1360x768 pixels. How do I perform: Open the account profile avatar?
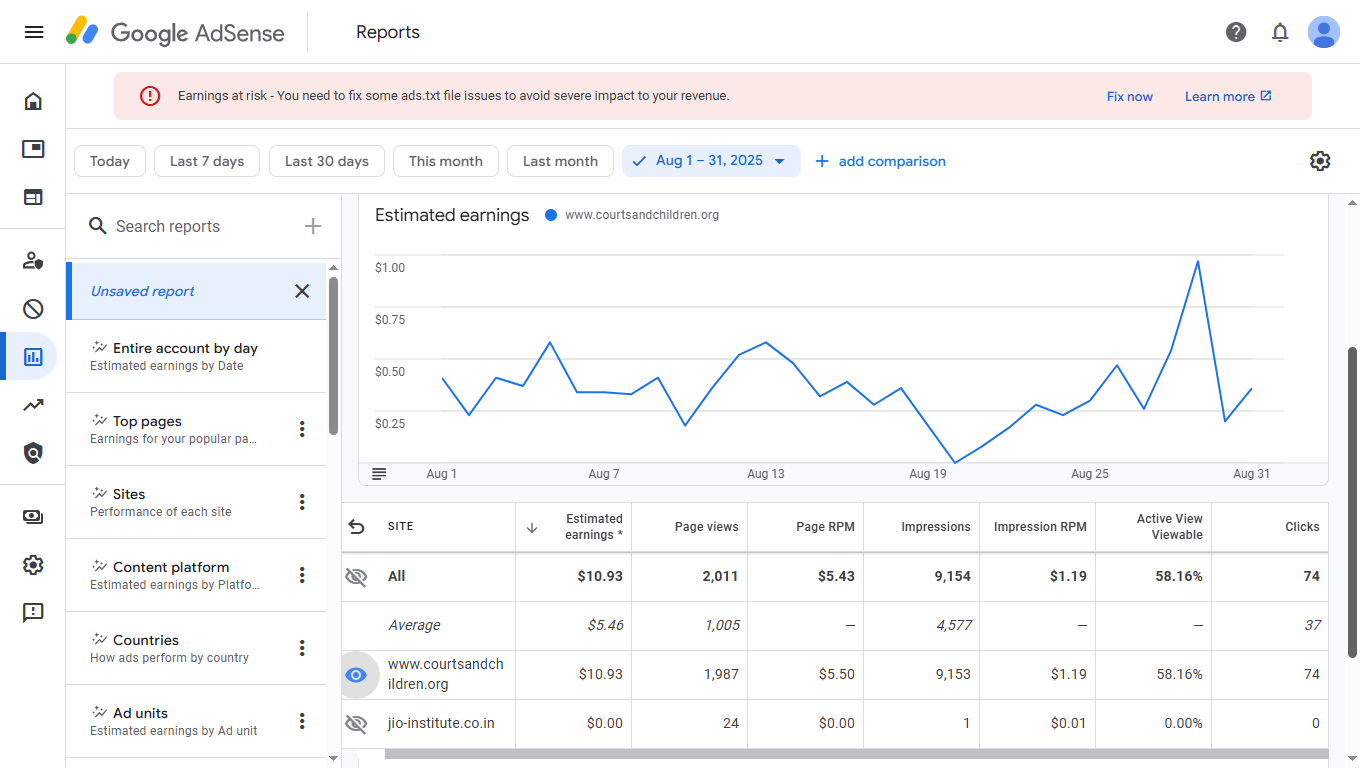[1324, 32]
